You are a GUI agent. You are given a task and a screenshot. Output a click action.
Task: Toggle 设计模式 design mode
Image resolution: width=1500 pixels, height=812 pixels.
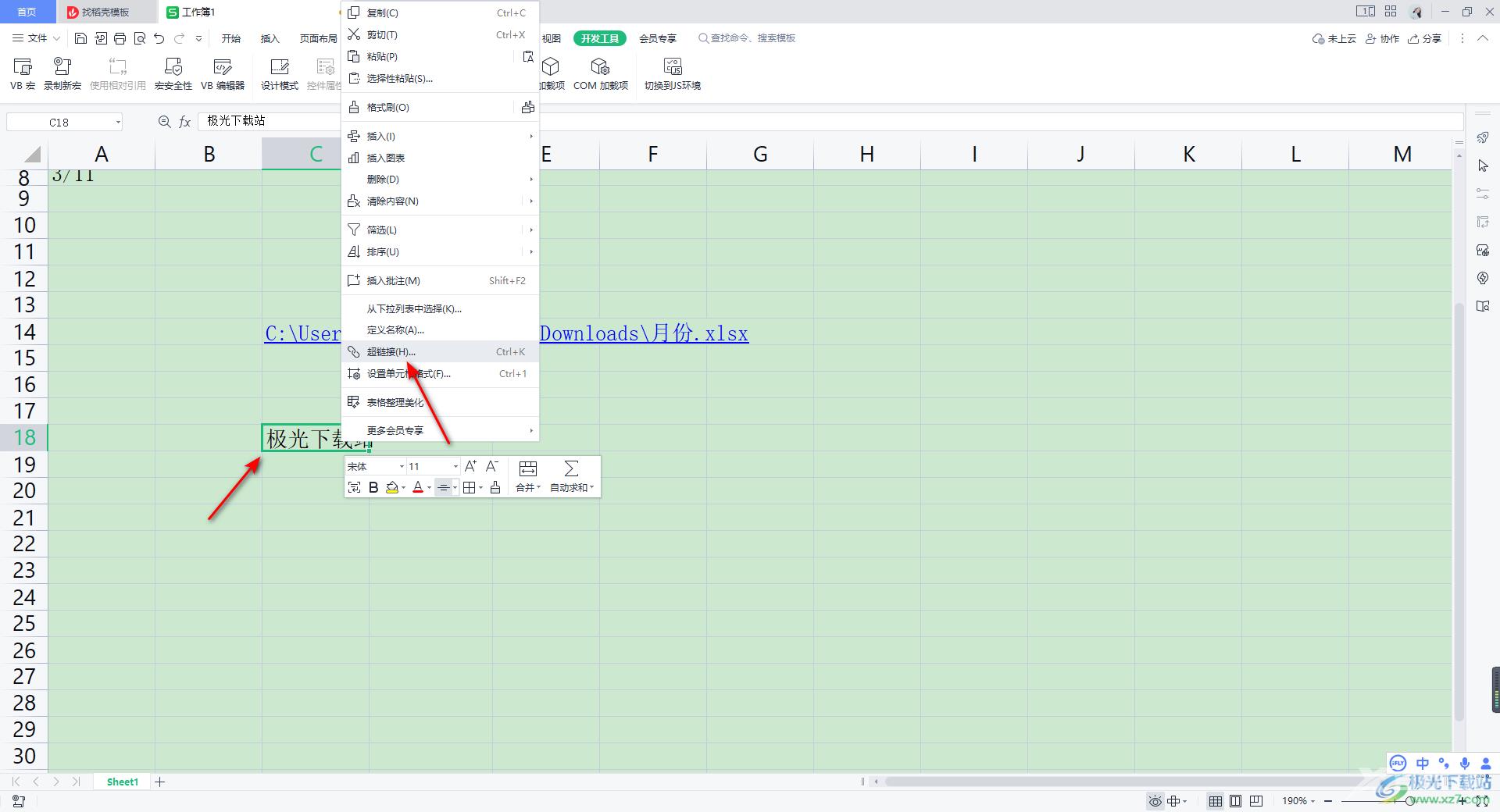click(280, 74)
